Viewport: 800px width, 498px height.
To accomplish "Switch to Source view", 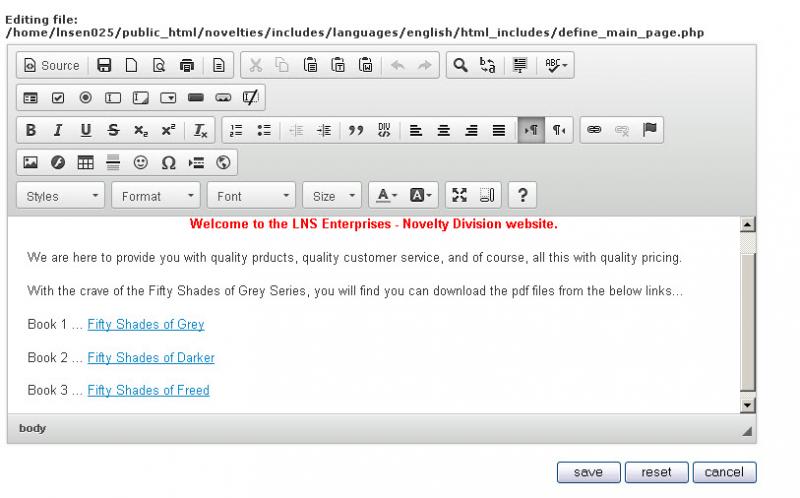I will click(52, 65).
